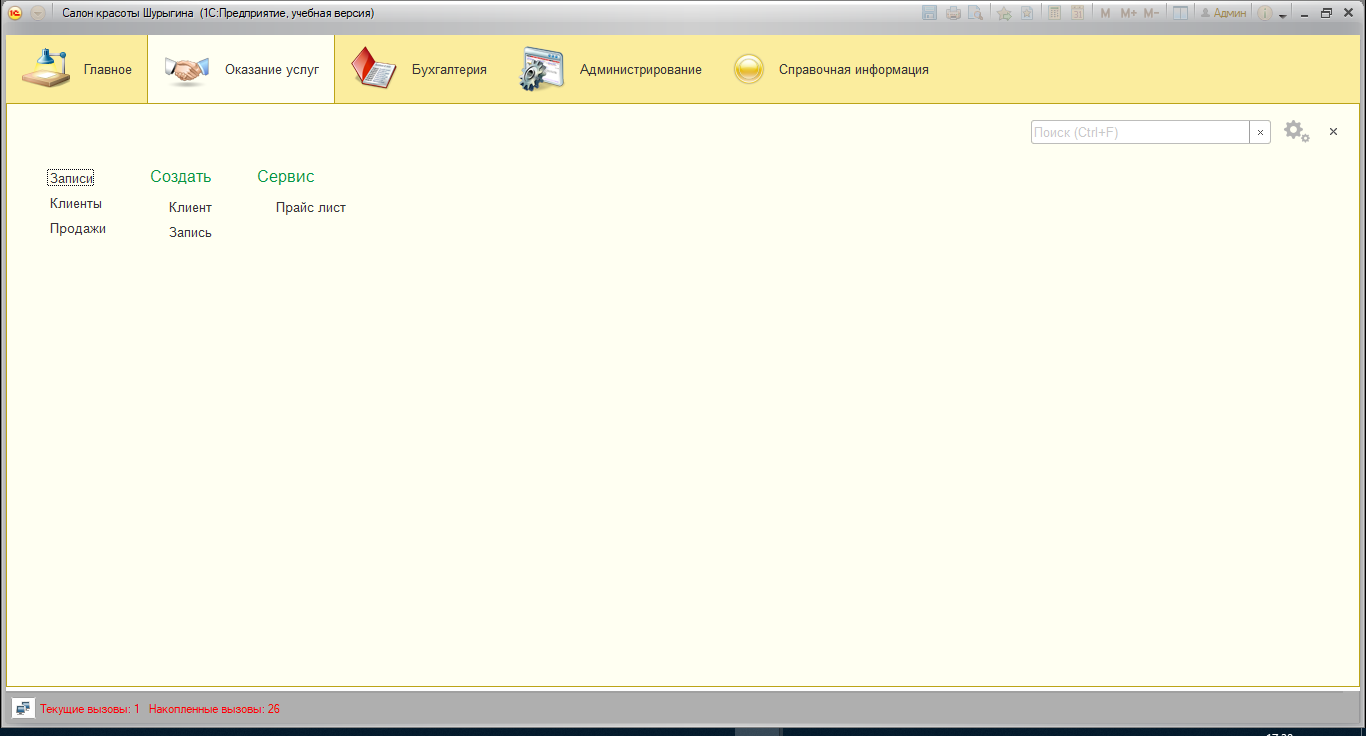Open the Записи link
This screenshot has width=1366, height=736.
[71, 178]
